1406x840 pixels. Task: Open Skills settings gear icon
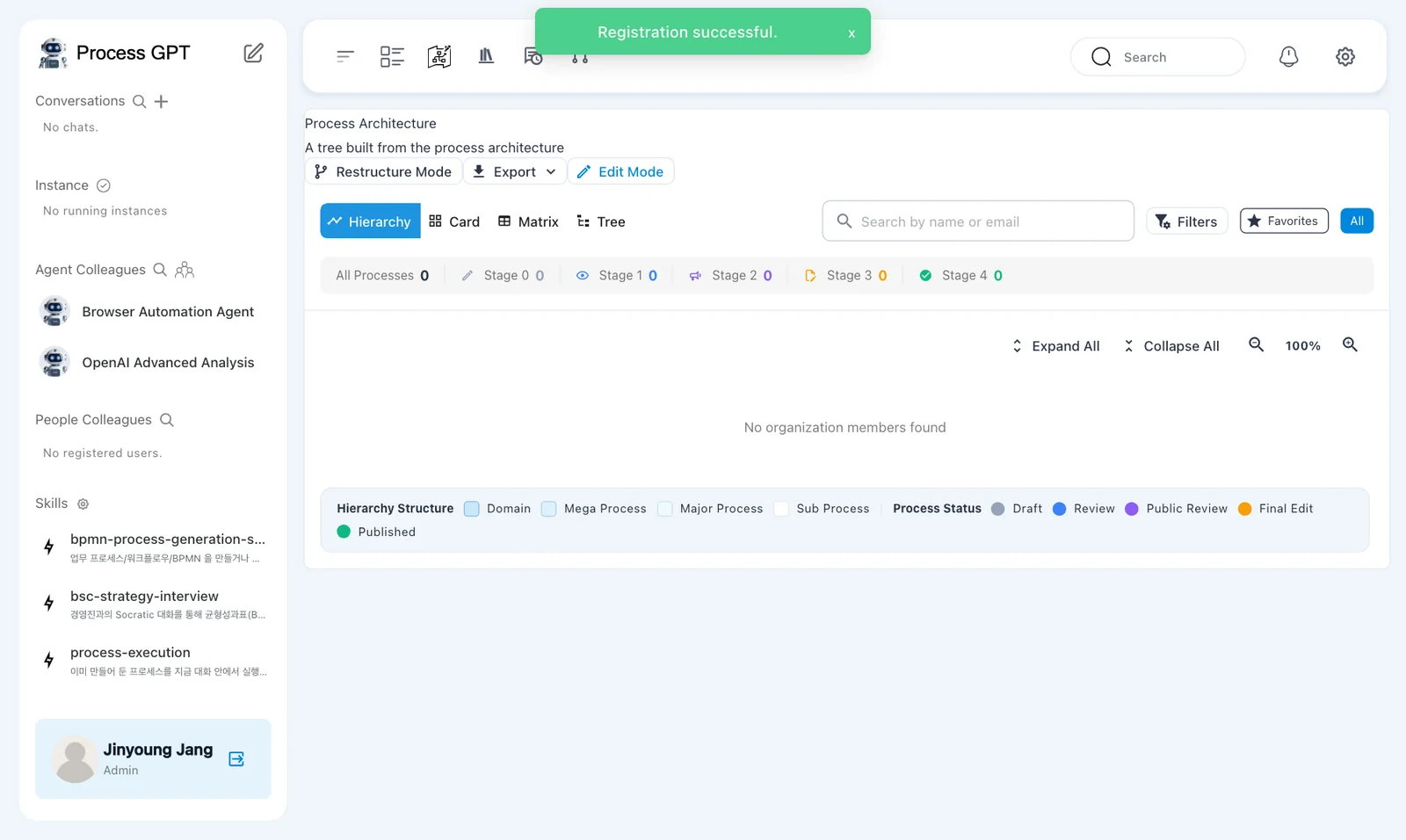tap(83, 504)
